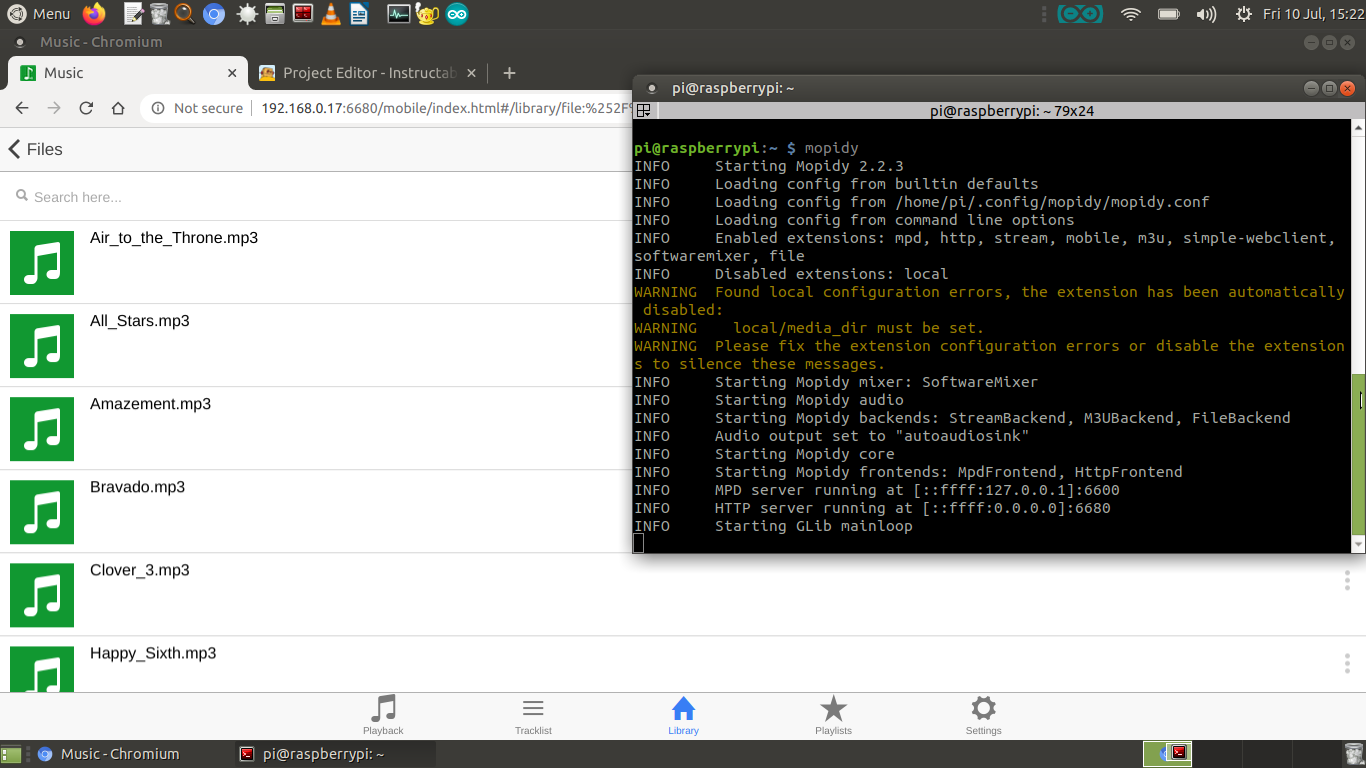Close the Music browser tab

232,73
